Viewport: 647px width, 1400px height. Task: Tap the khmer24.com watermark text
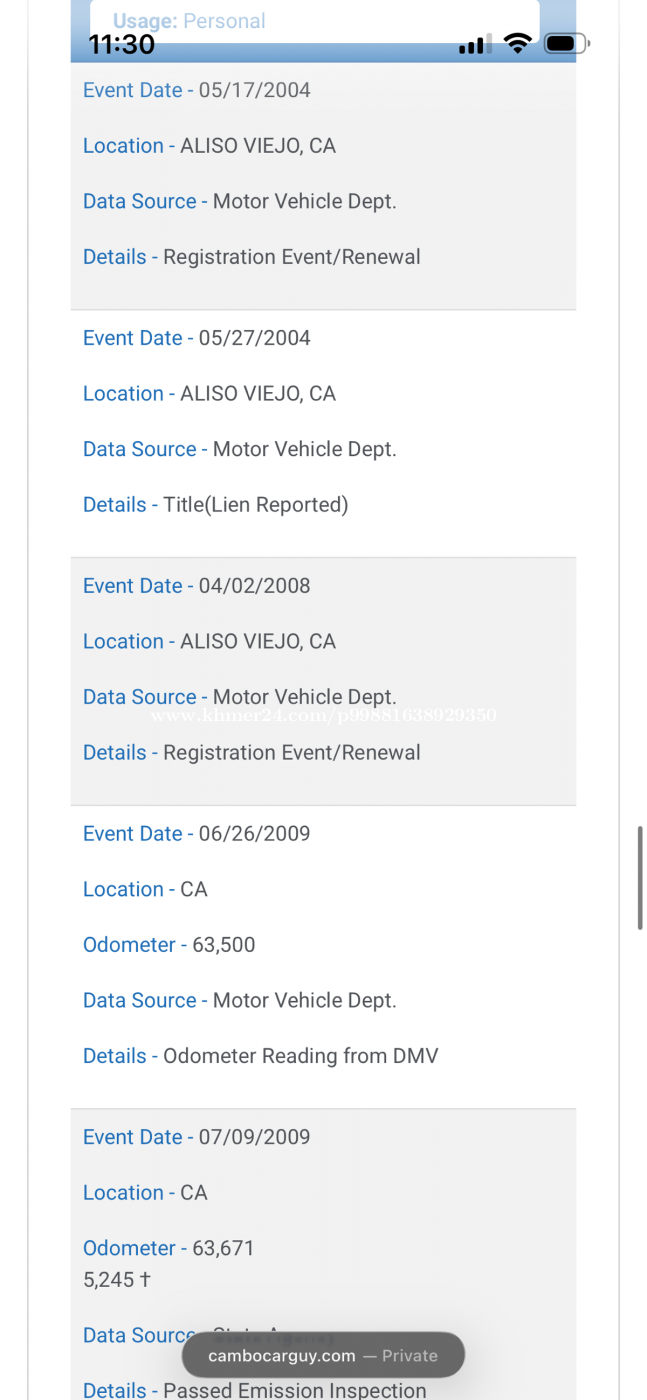tap(323, 716)
